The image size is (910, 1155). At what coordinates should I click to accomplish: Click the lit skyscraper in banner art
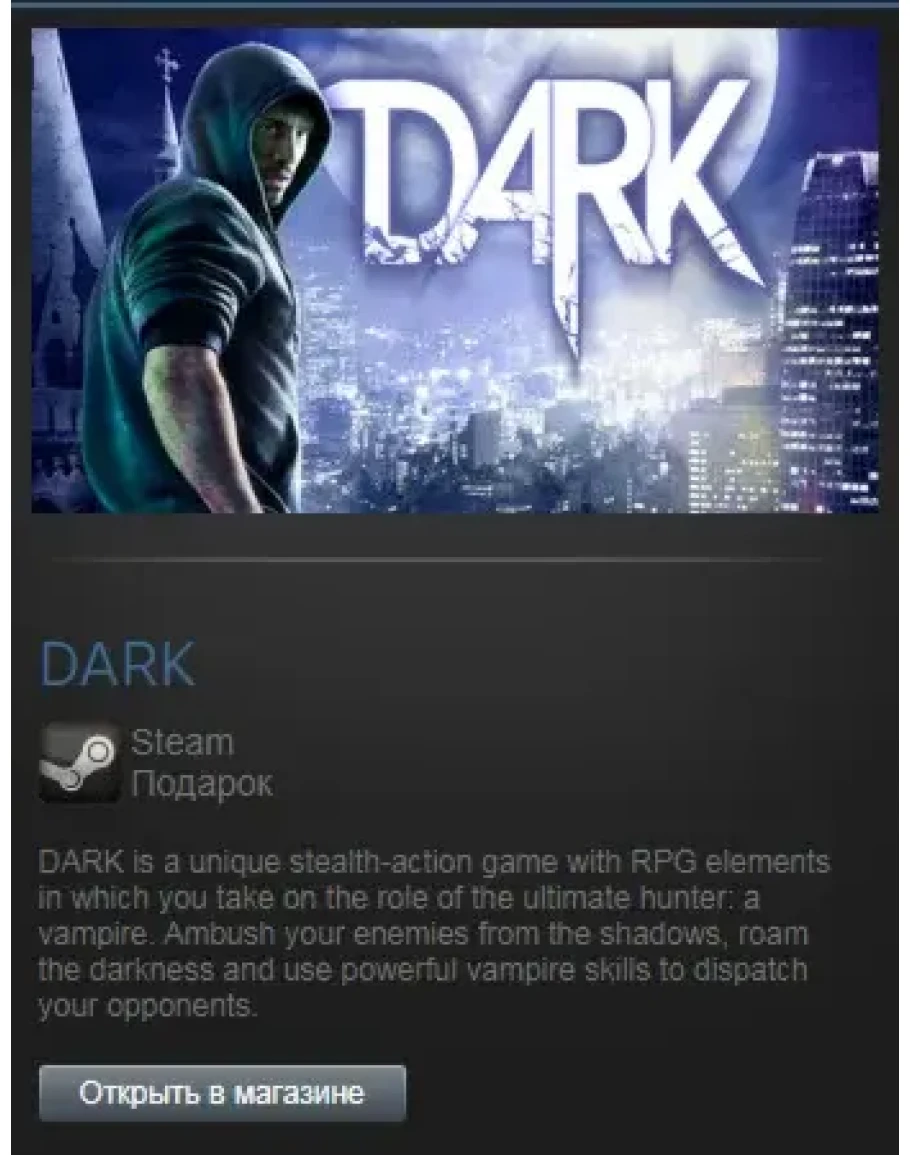click(829, 331)
